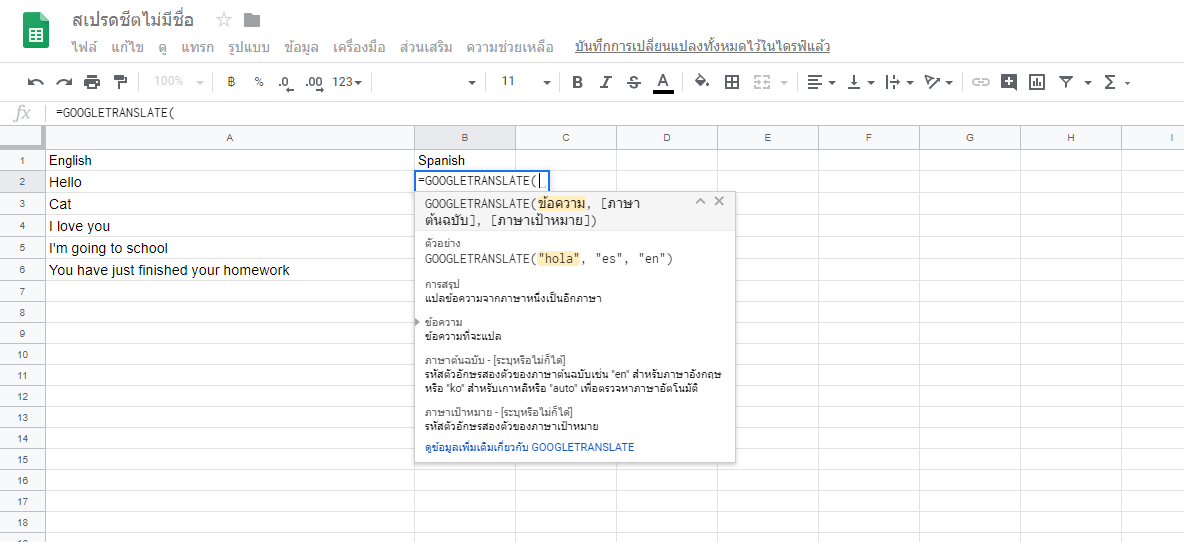Image resolution: width=1184 pixels, height=542 pixels.
Task: Toggle italic formatting
Action: pos(605,82)
